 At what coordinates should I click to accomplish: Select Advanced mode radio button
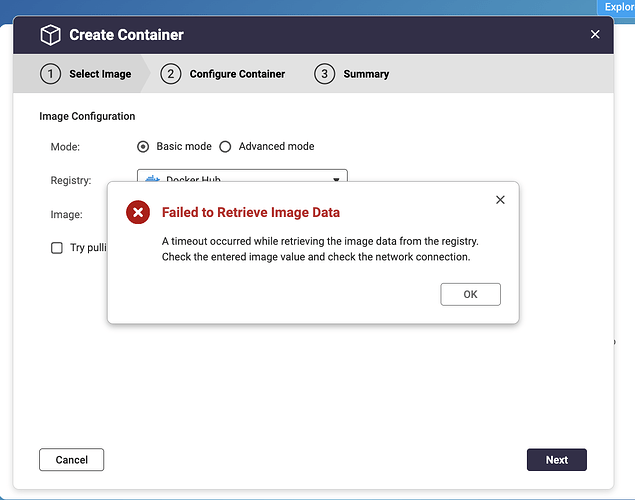[225, 146]
